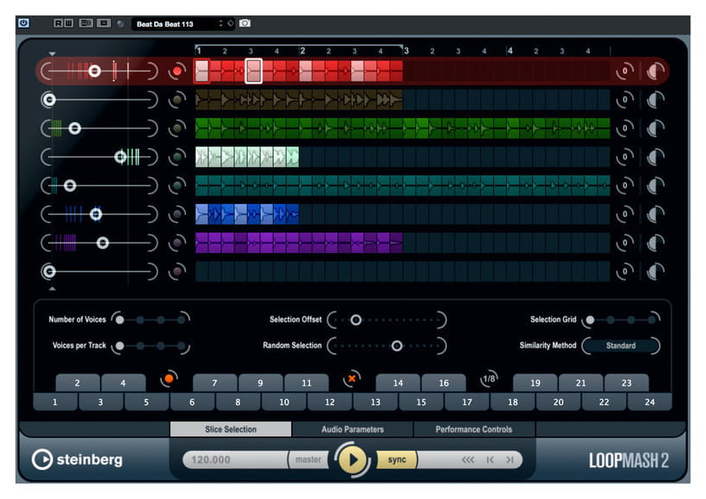Toggle the blue track monitor button
Screen dimensions: 706x499
pyautogui.click(x=177, y=214)
